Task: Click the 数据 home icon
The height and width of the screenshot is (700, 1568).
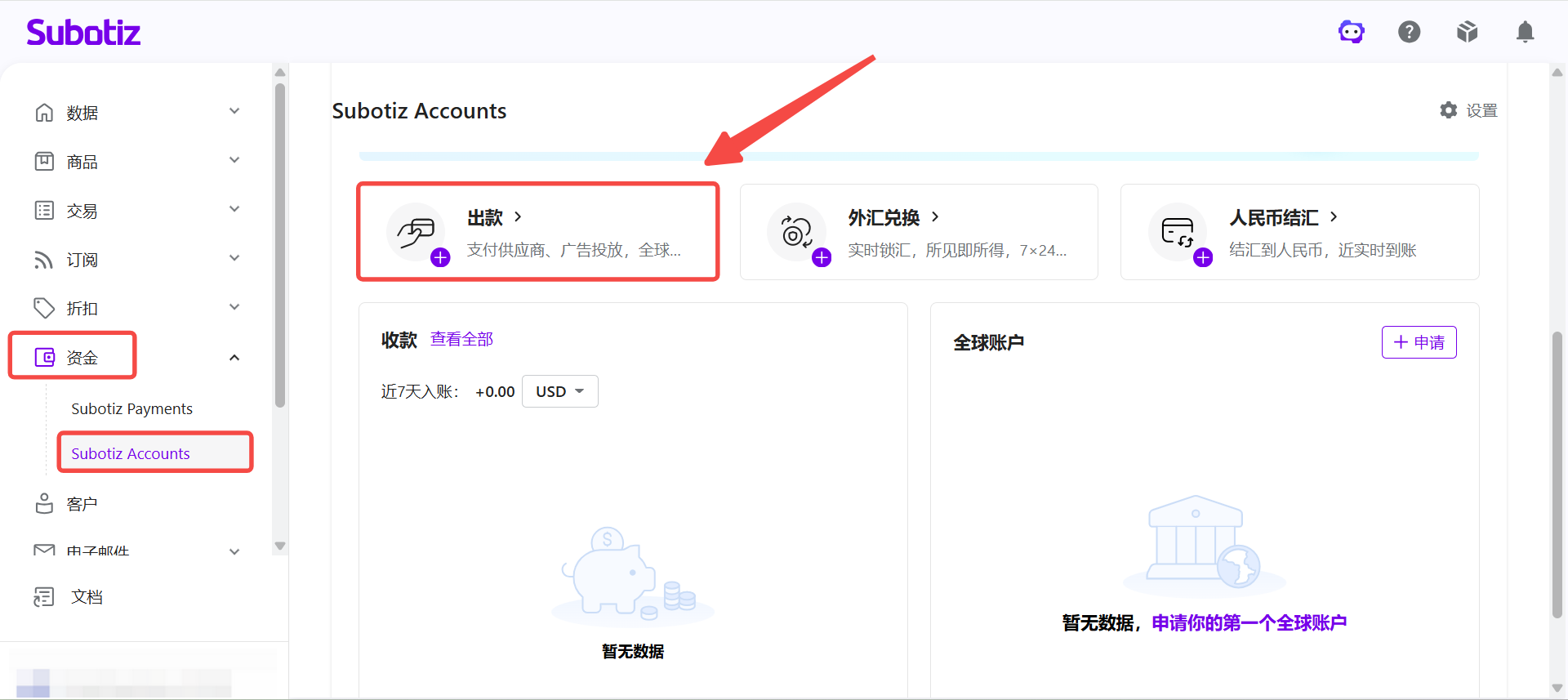Action: (x=44, y=113)
